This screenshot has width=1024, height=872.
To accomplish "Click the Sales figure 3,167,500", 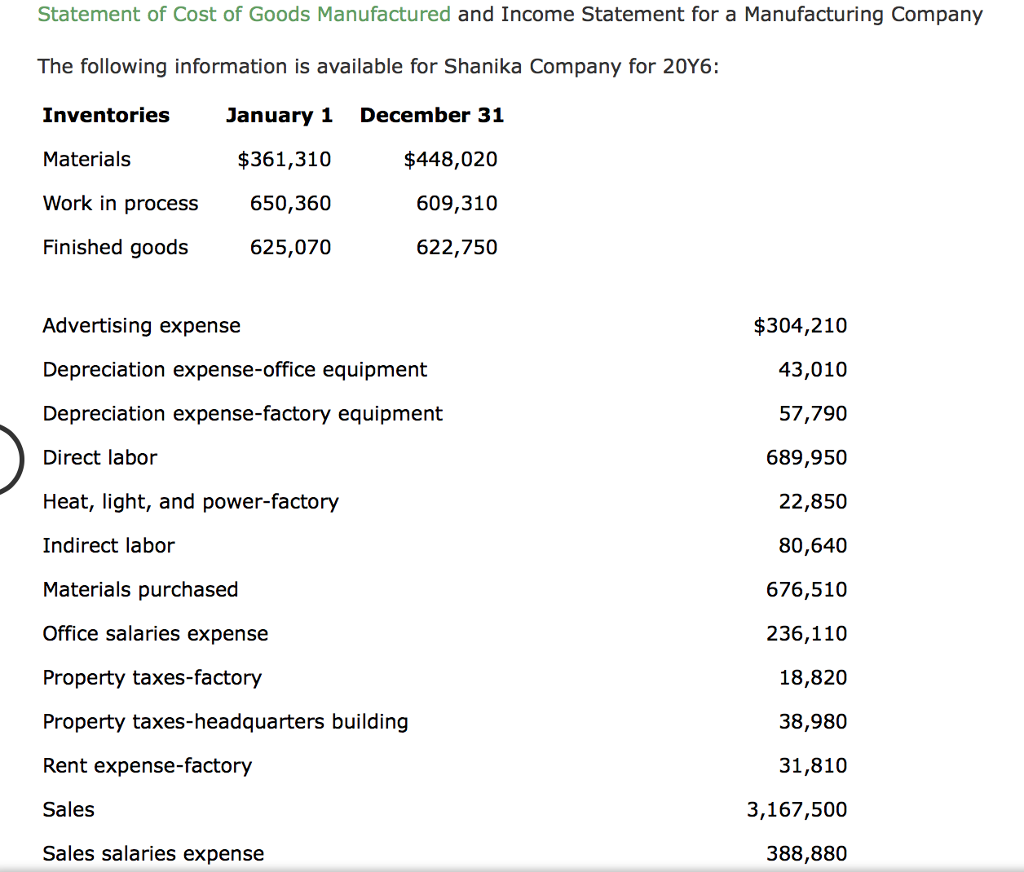I will pos(796,809).
